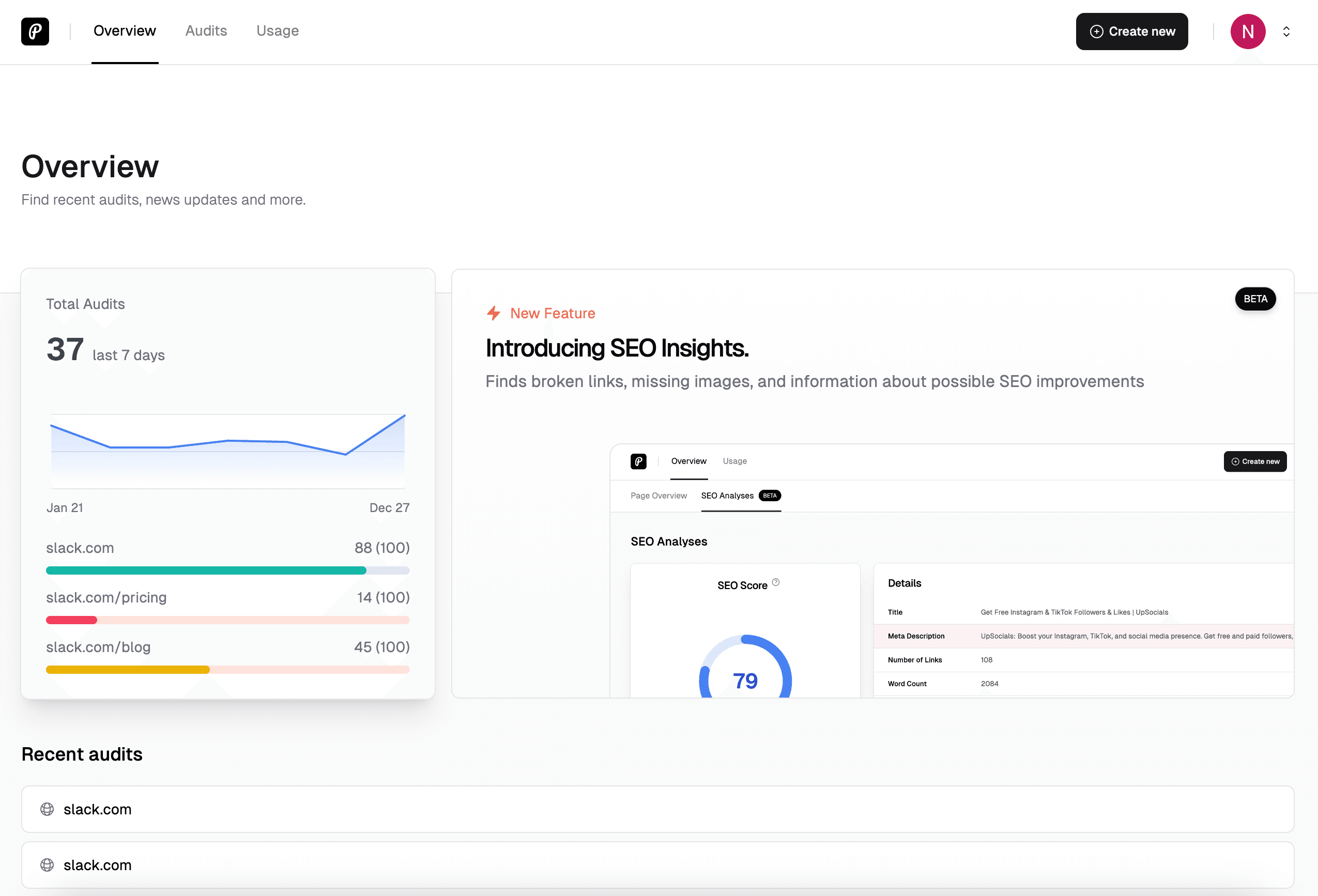Click the slack.com/pricing red progress bar
1318x896 pixels.
[x=227, y=620]
